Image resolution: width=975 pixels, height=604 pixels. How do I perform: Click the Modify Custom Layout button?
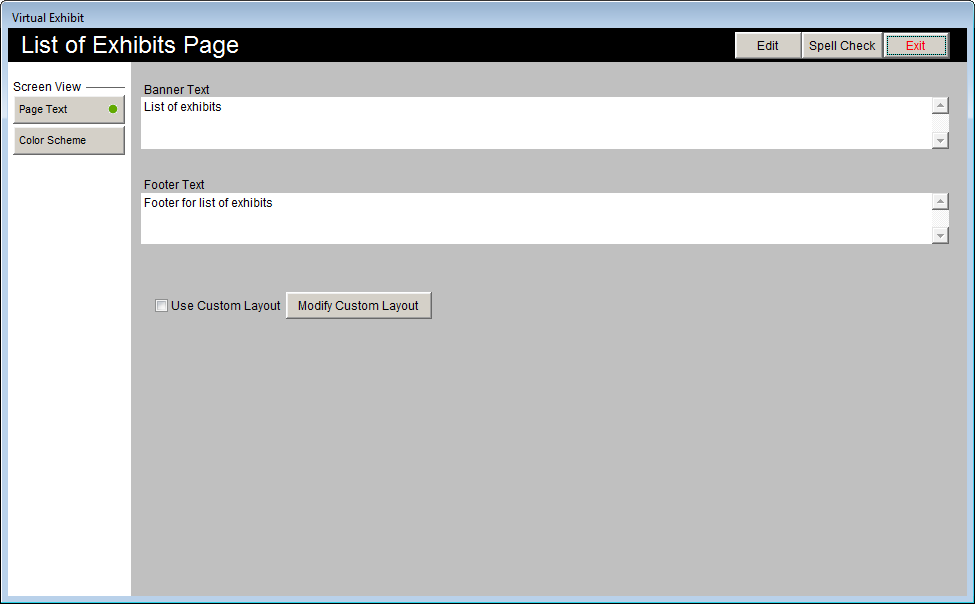point(358,305)
